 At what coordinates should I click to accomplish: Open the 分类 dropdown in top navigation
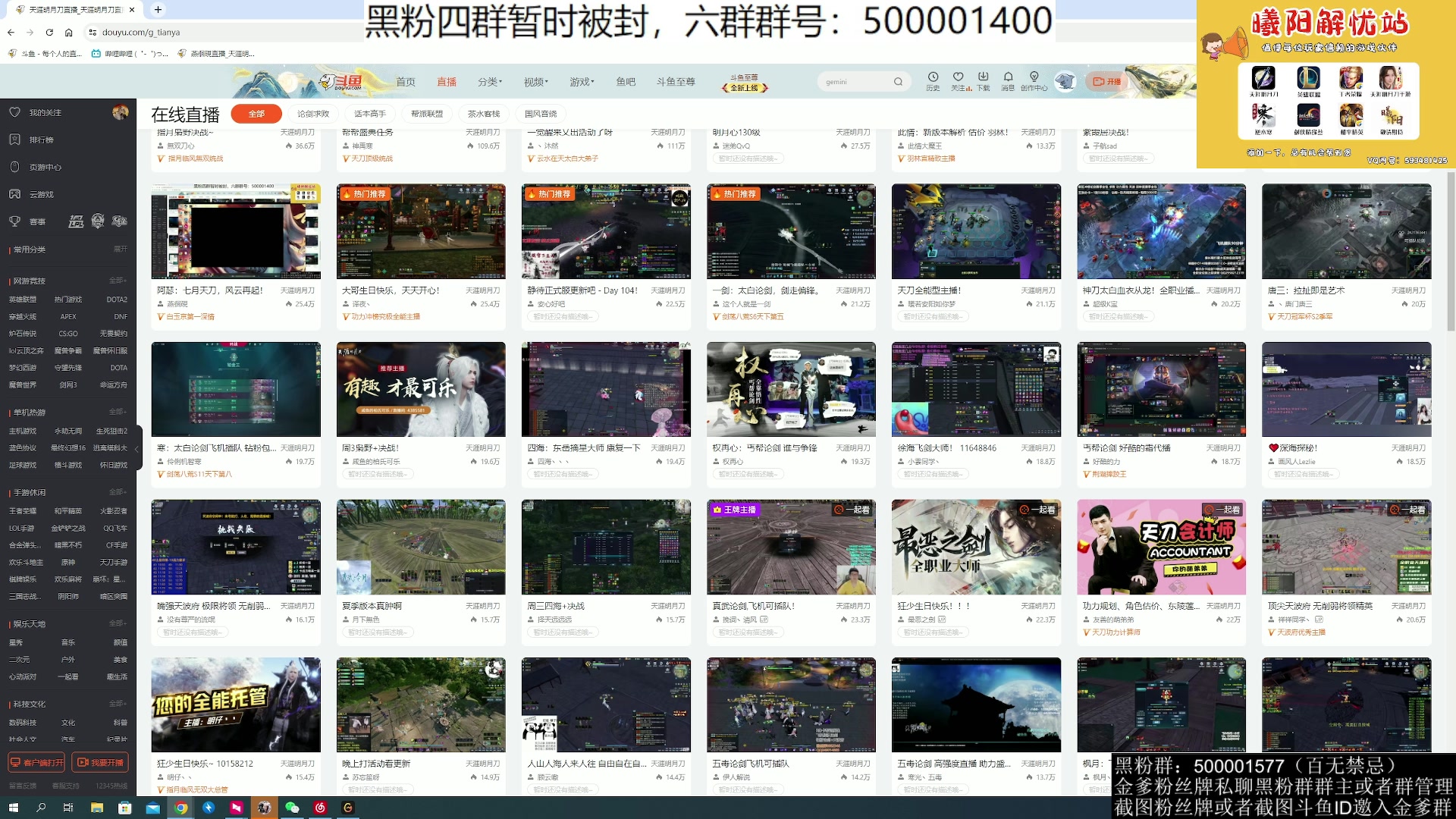489,82
